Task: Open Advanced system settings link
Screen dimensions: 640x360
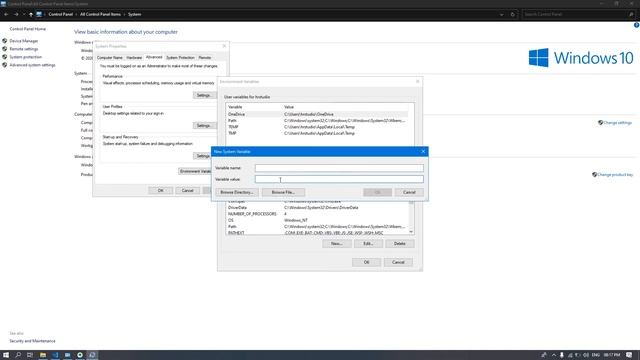Action: coord(32,65)
